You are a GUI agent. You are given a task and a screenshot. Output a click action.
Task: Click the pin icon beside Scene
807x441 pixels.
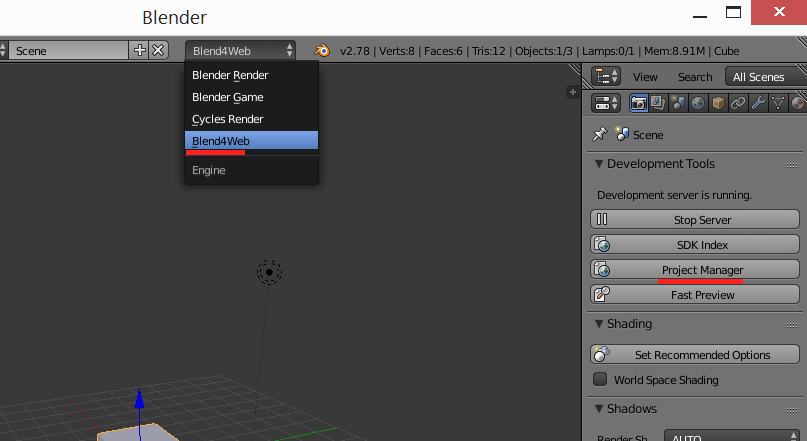tap(599, 134)
